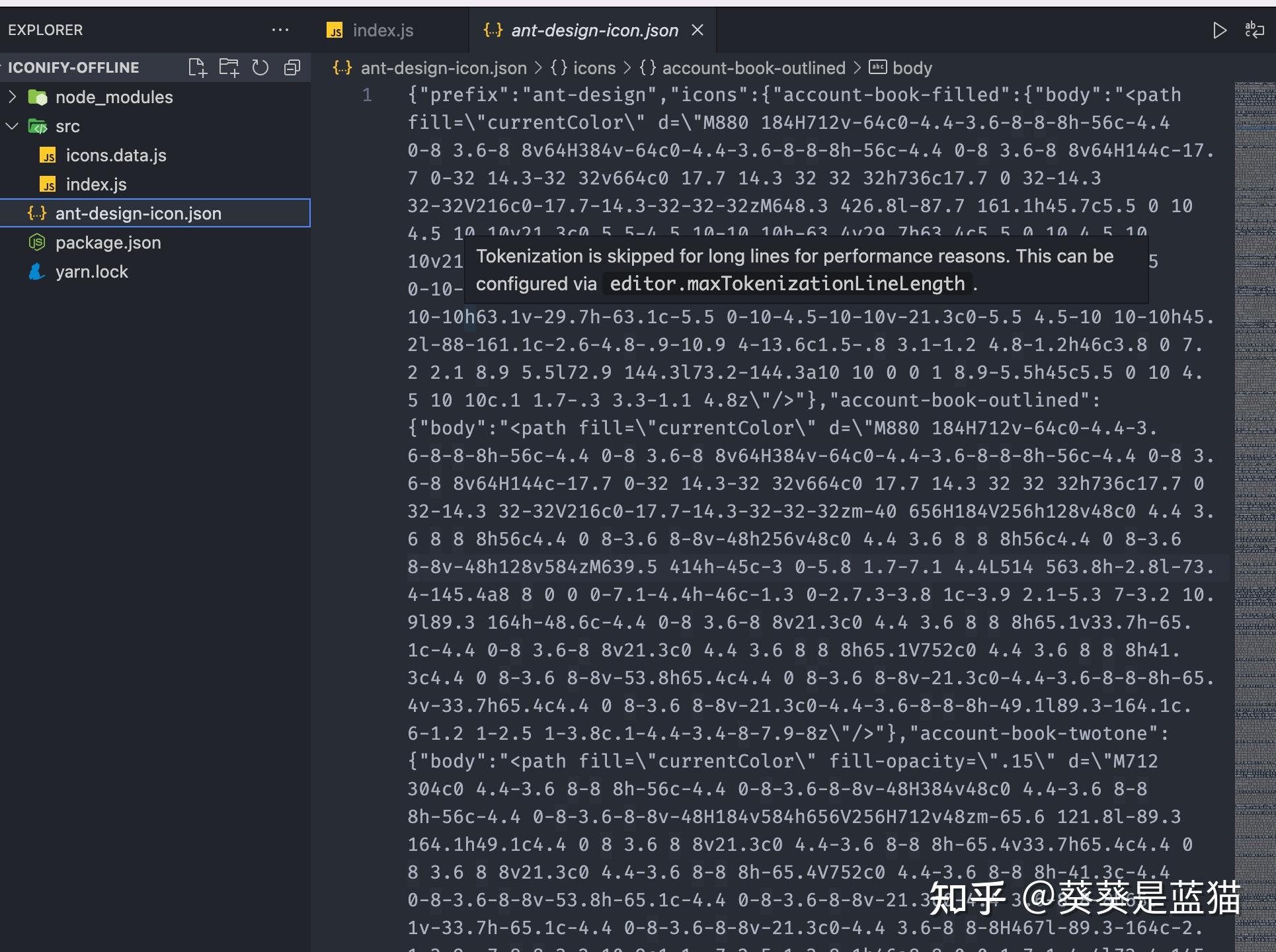Screen dimensions: 1276x952
Task: Click the icons breadcrumb segment
Action: pyautogui.click(x=594, y=68)
